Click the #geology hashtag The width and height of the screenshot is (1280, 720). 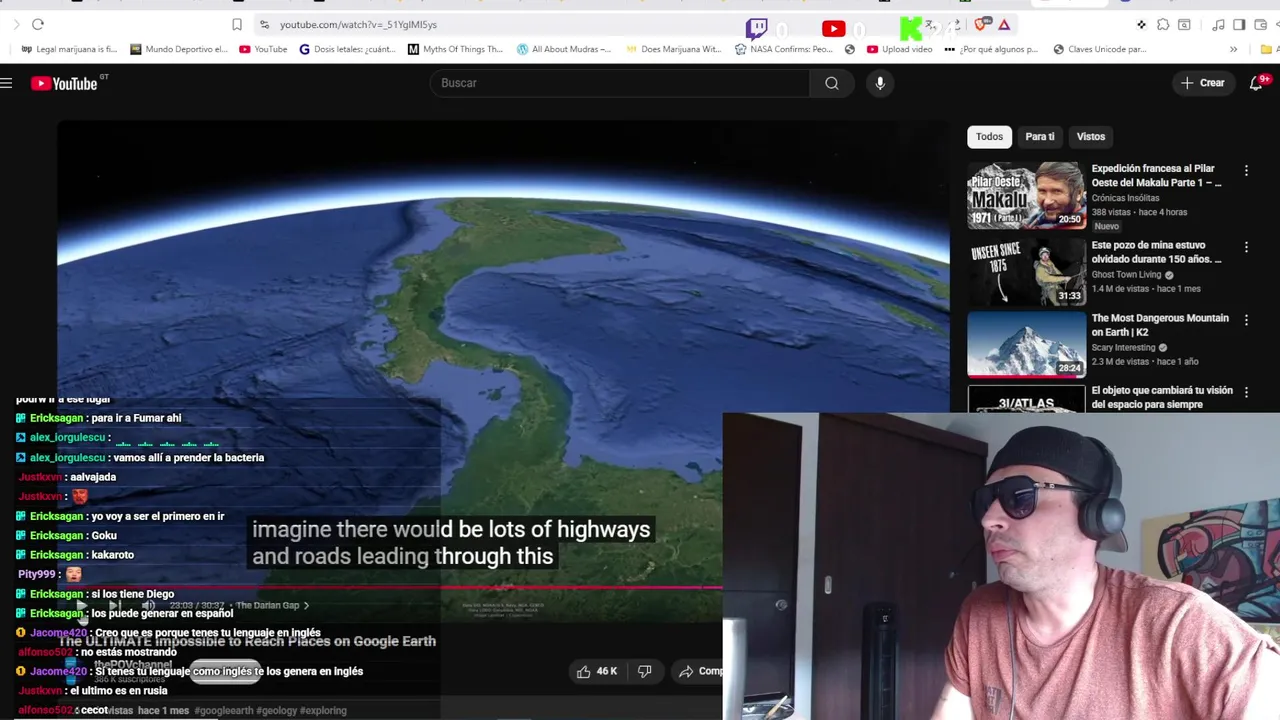click(x=278, y=711)
